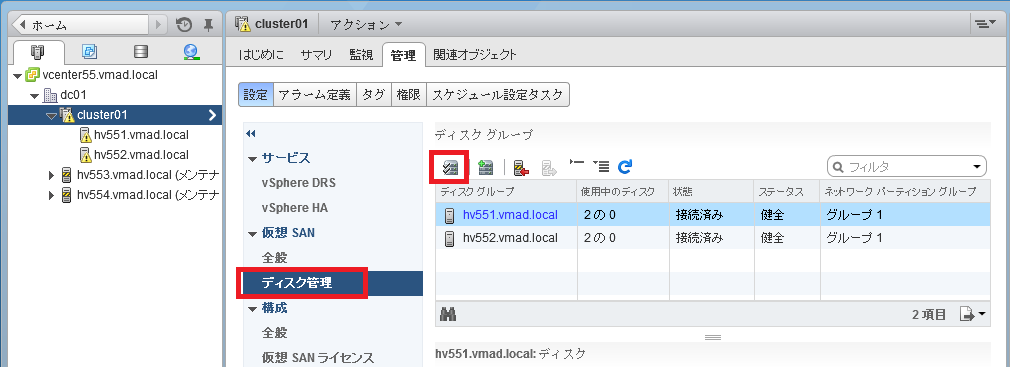Sort by ステータス column header
1010x367 pixels.
coord(786,191)
